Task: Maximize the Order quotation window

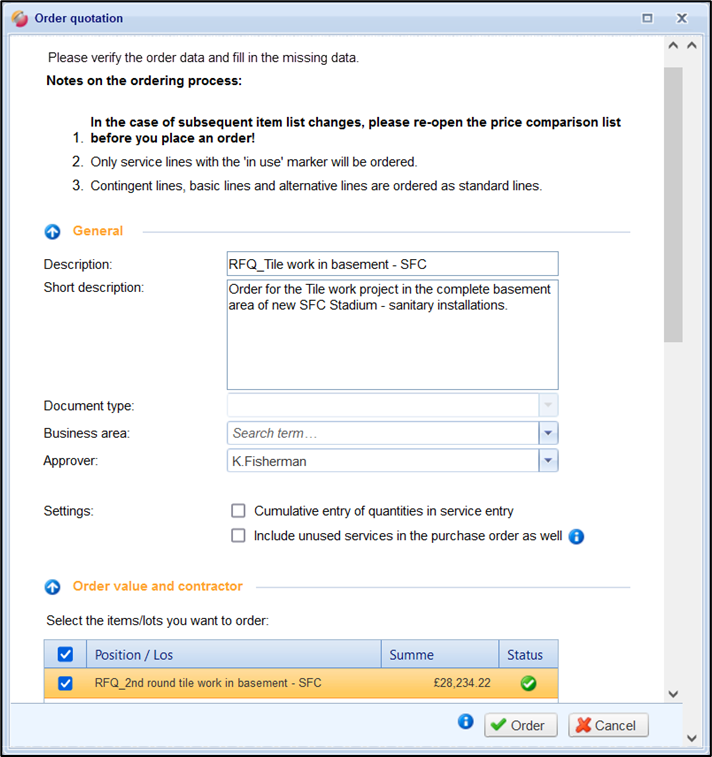Action: (x=647, y=18)
